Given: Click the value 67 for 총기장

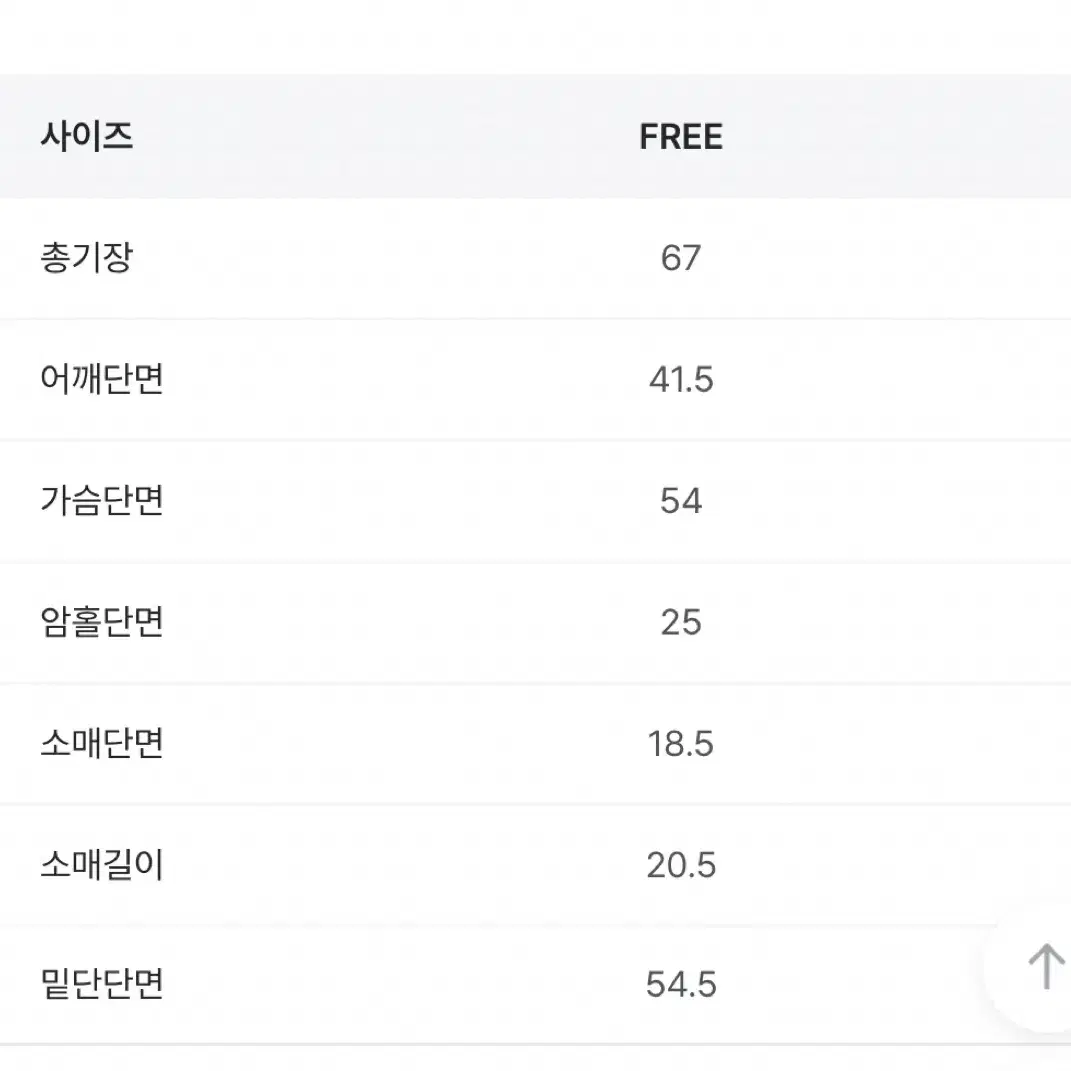Looking at the screenshot, I should pos(680,258).
